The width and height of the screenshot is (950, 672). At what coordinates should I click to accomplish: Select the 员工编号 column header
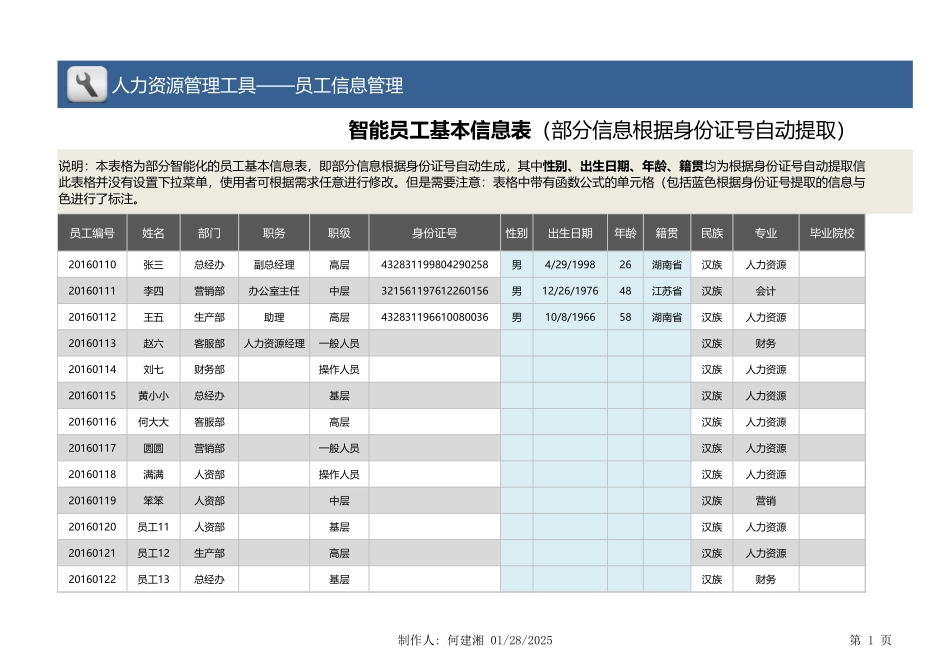92,233
